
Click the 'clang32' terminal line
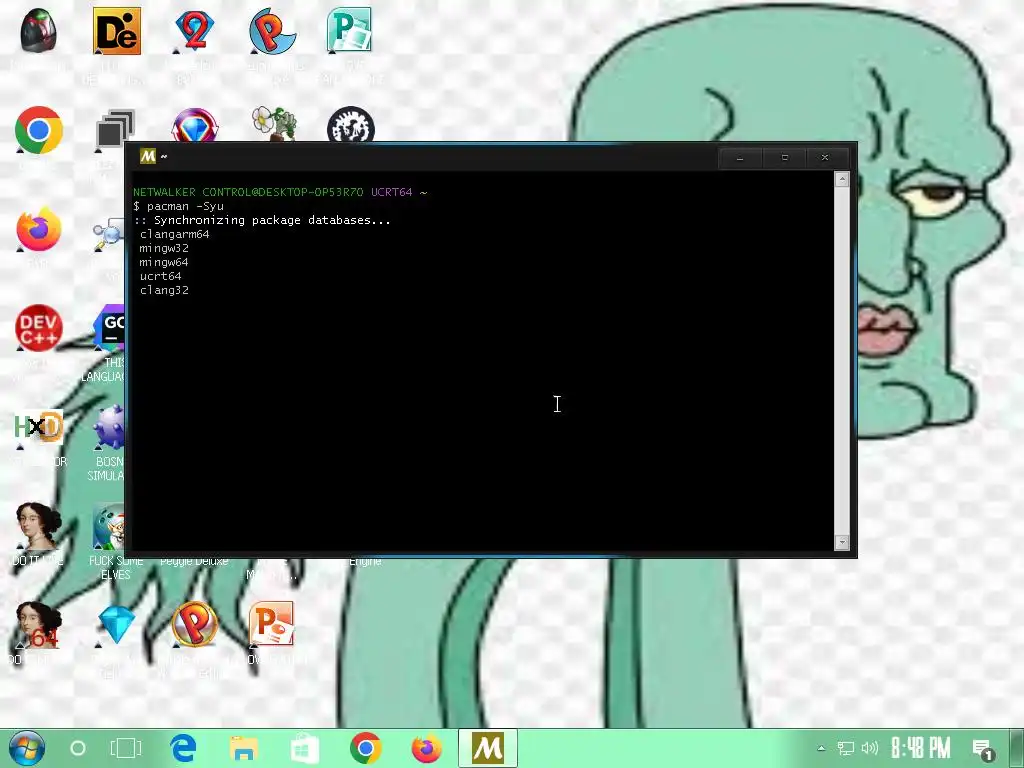164,290
